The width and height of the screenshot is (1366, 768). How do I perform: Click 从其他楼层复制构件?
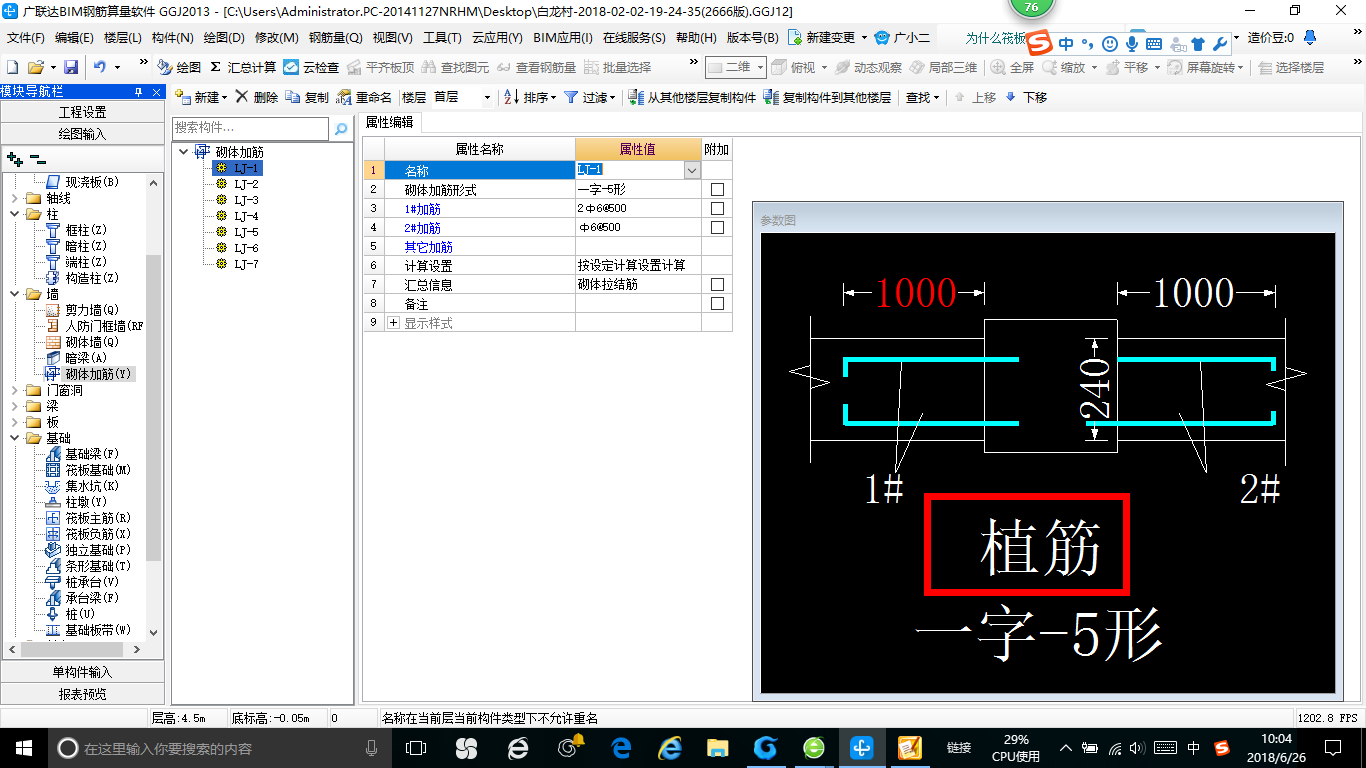tap(692, 97)
